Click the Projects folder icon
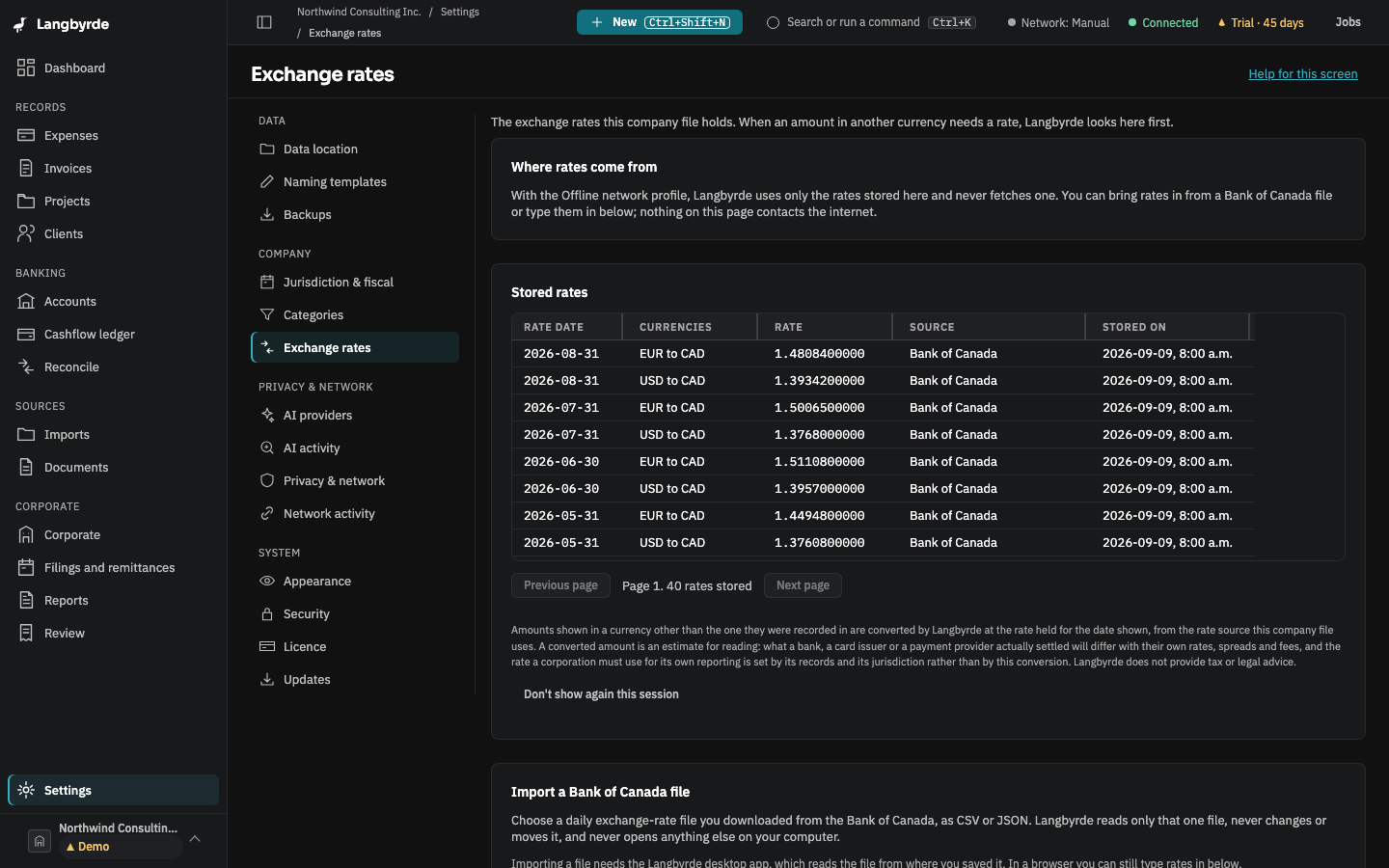The height and width of the screenshot is (868, 1389). 26,201
